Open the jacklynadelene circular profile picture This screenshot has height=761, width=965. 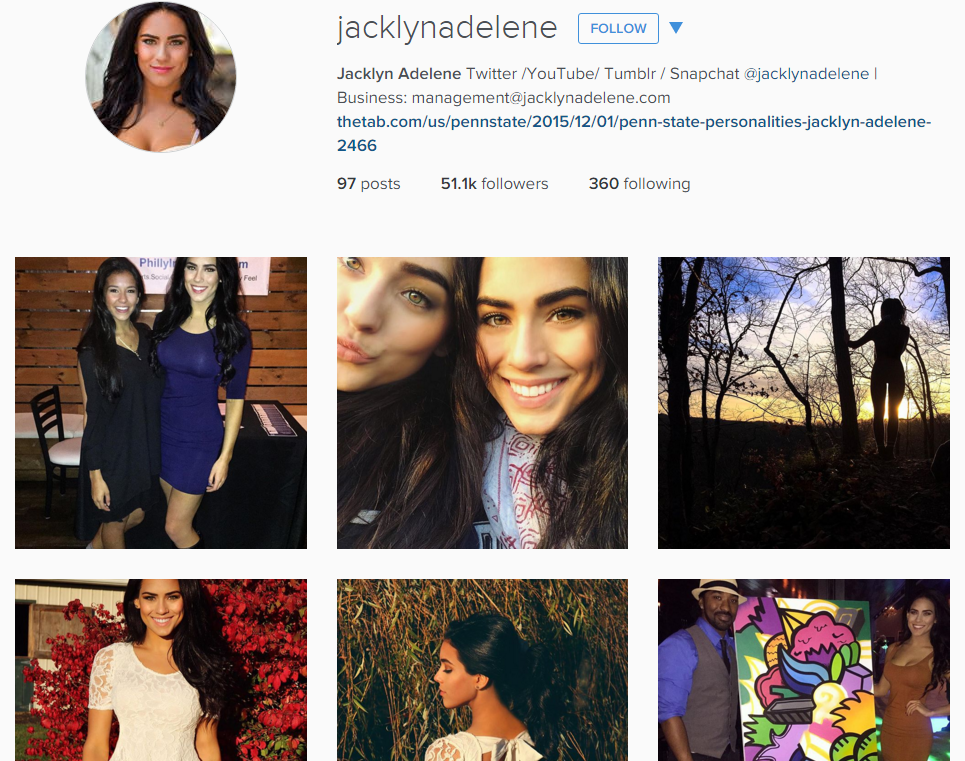(x=161, y=77)
